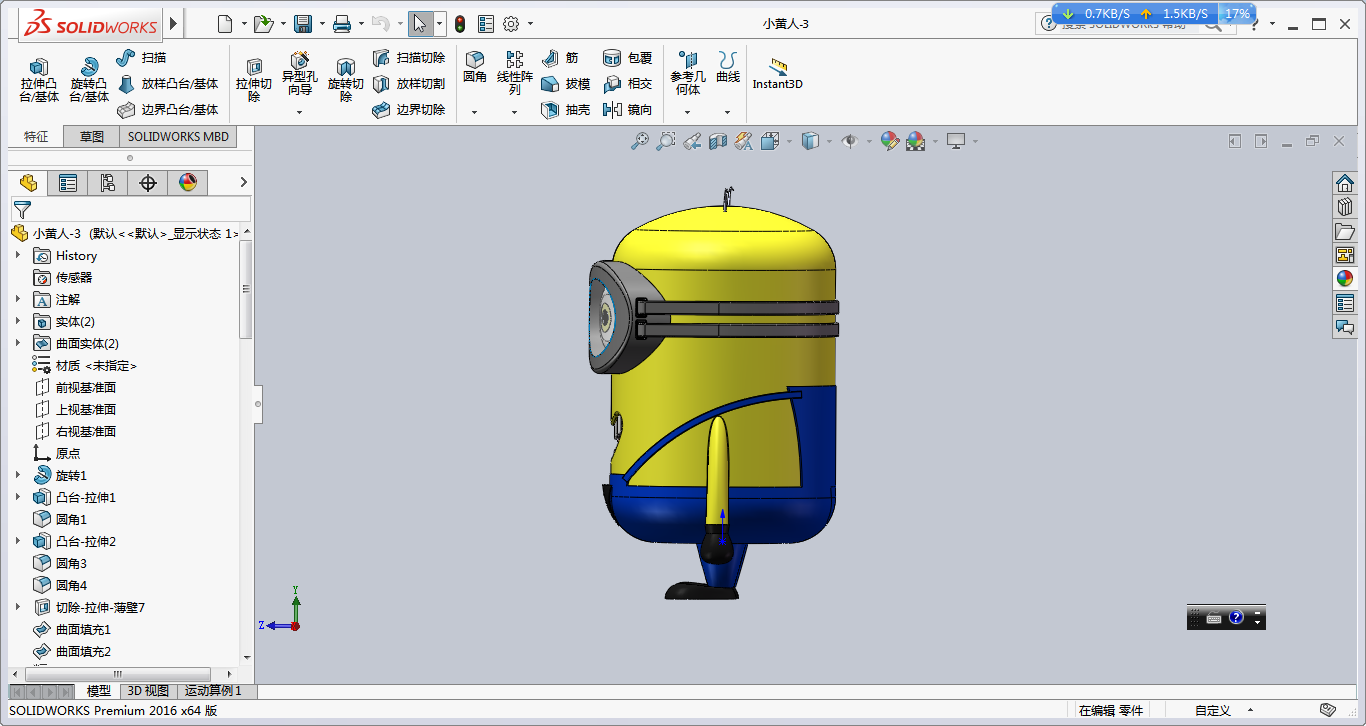
Task: Toggle Instant3D mode
Action: pos(778,75)
